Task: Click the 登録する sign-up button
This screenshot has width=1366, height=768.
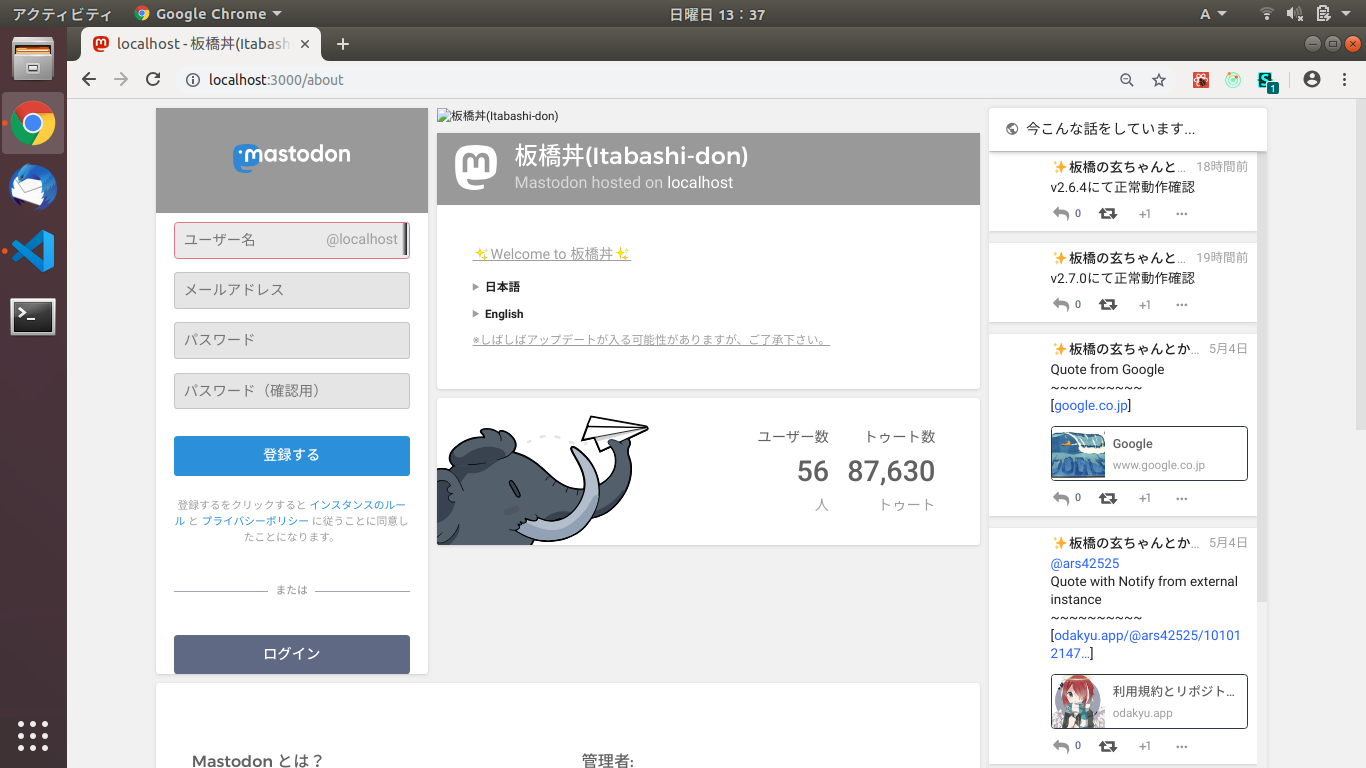Action: click(291, 455)
